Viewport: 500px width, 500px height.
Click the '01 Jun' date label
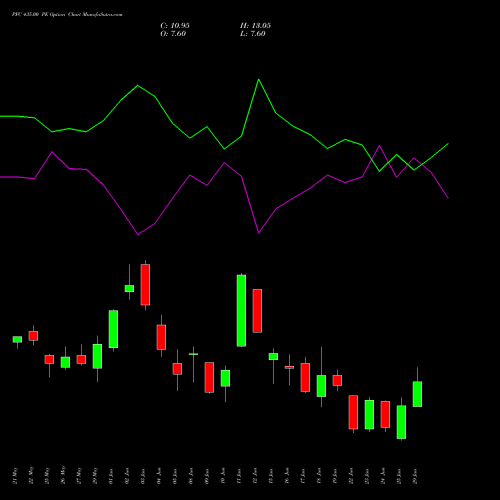(111, 476)
